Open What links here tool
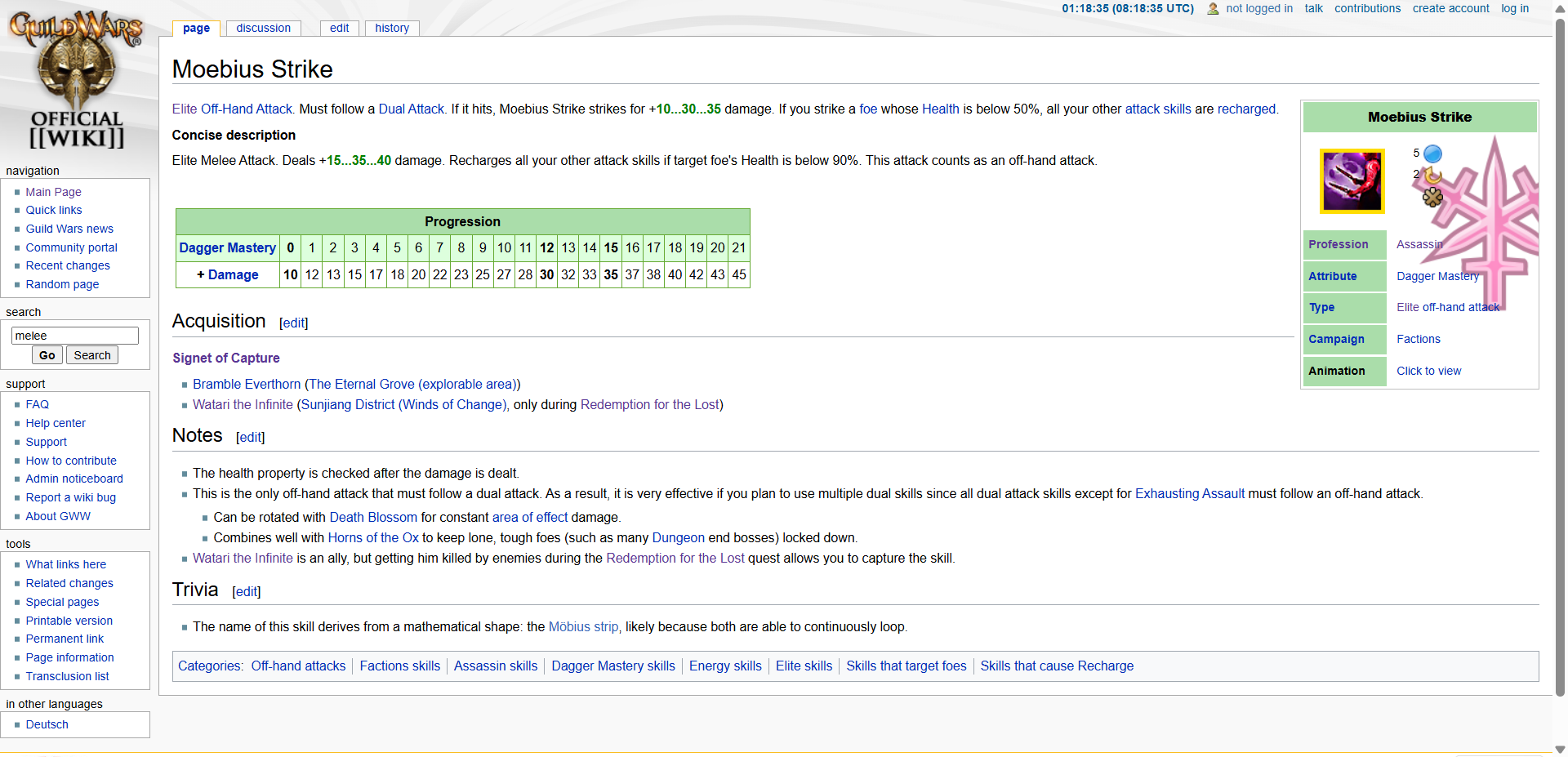The width and height of the screenshot is (1568, 757). [x=65, y=564]
